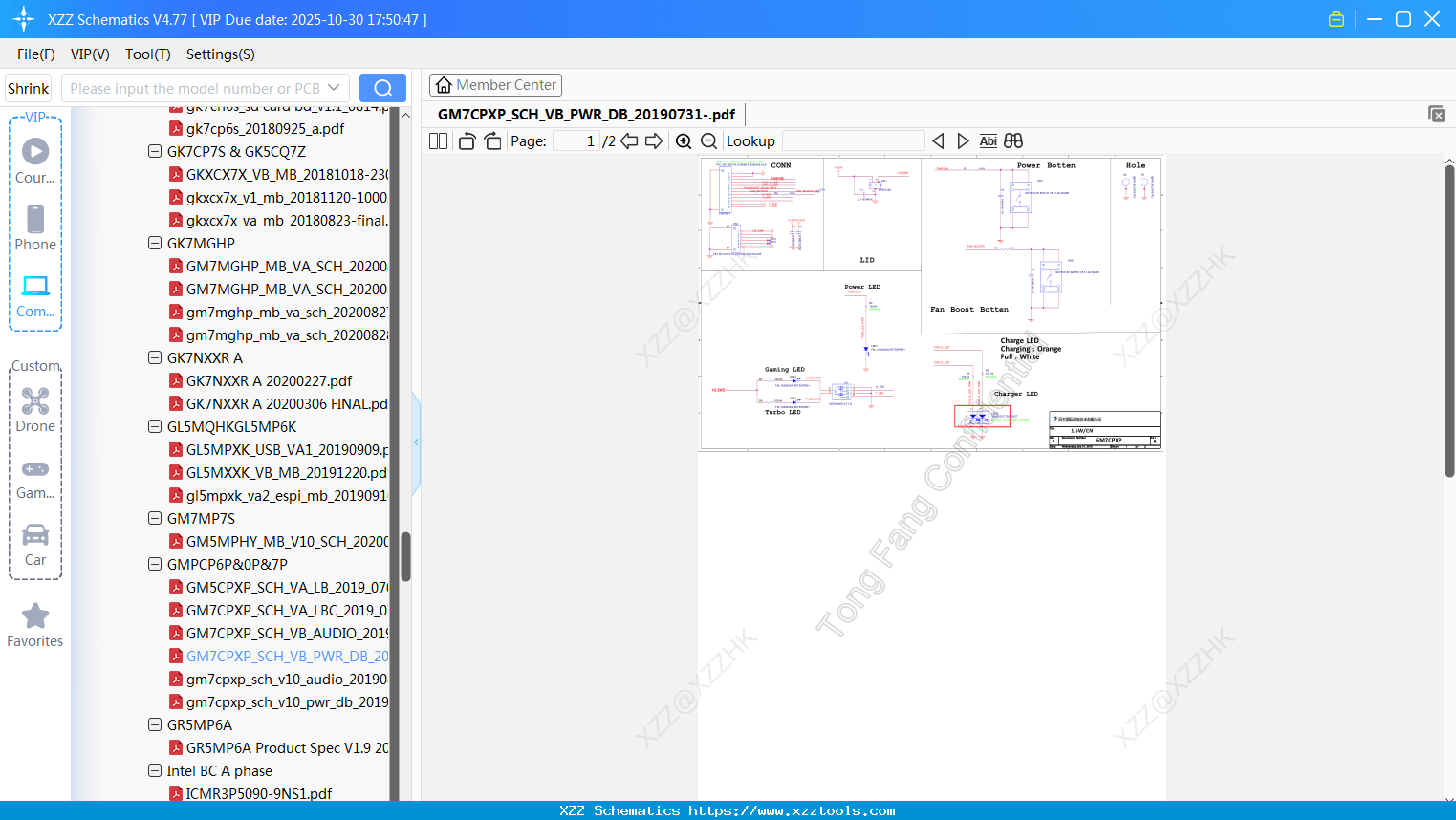Open GL5MXXK_VB_MB_20191220 file
The image size is (1456, 820).
[287, 472]
